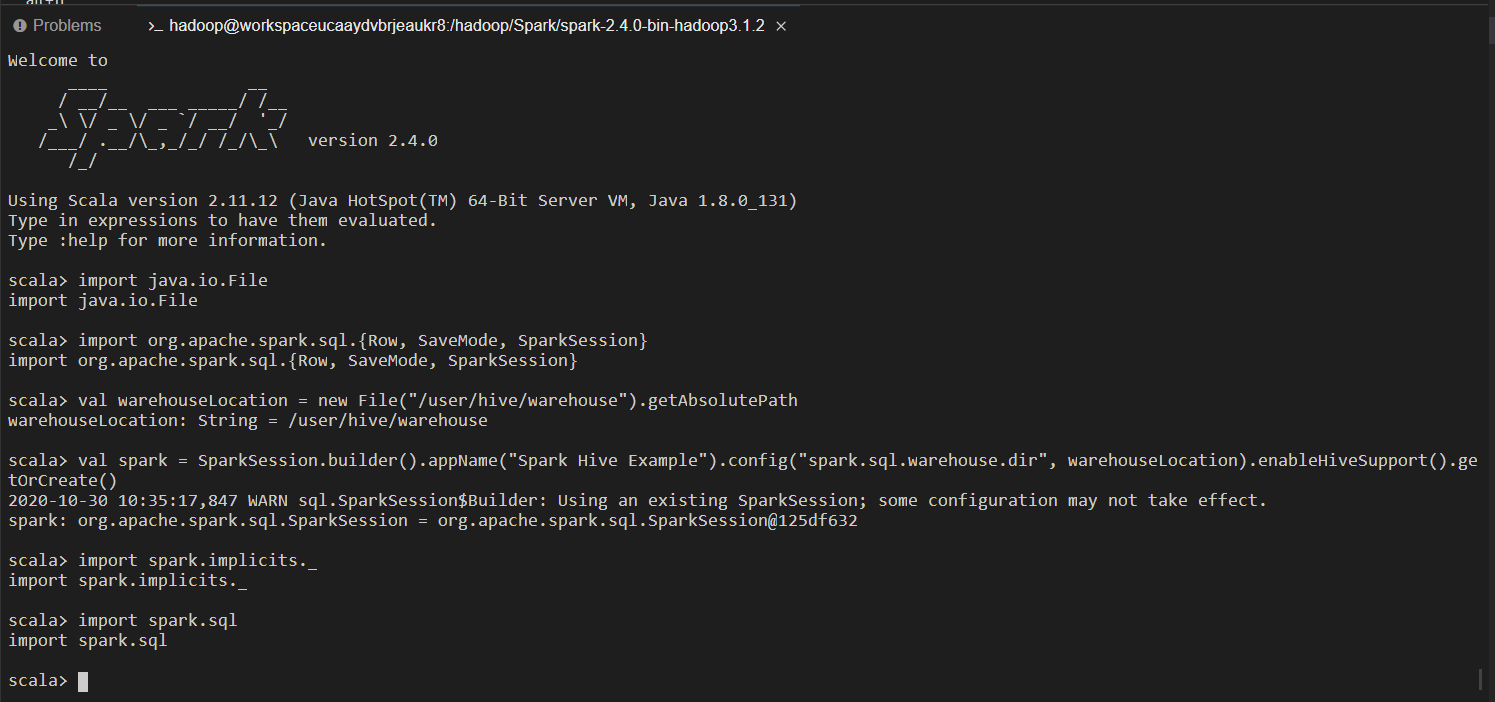Click the terminal prompt icon on hadoop tab

[x=155, y=26]
